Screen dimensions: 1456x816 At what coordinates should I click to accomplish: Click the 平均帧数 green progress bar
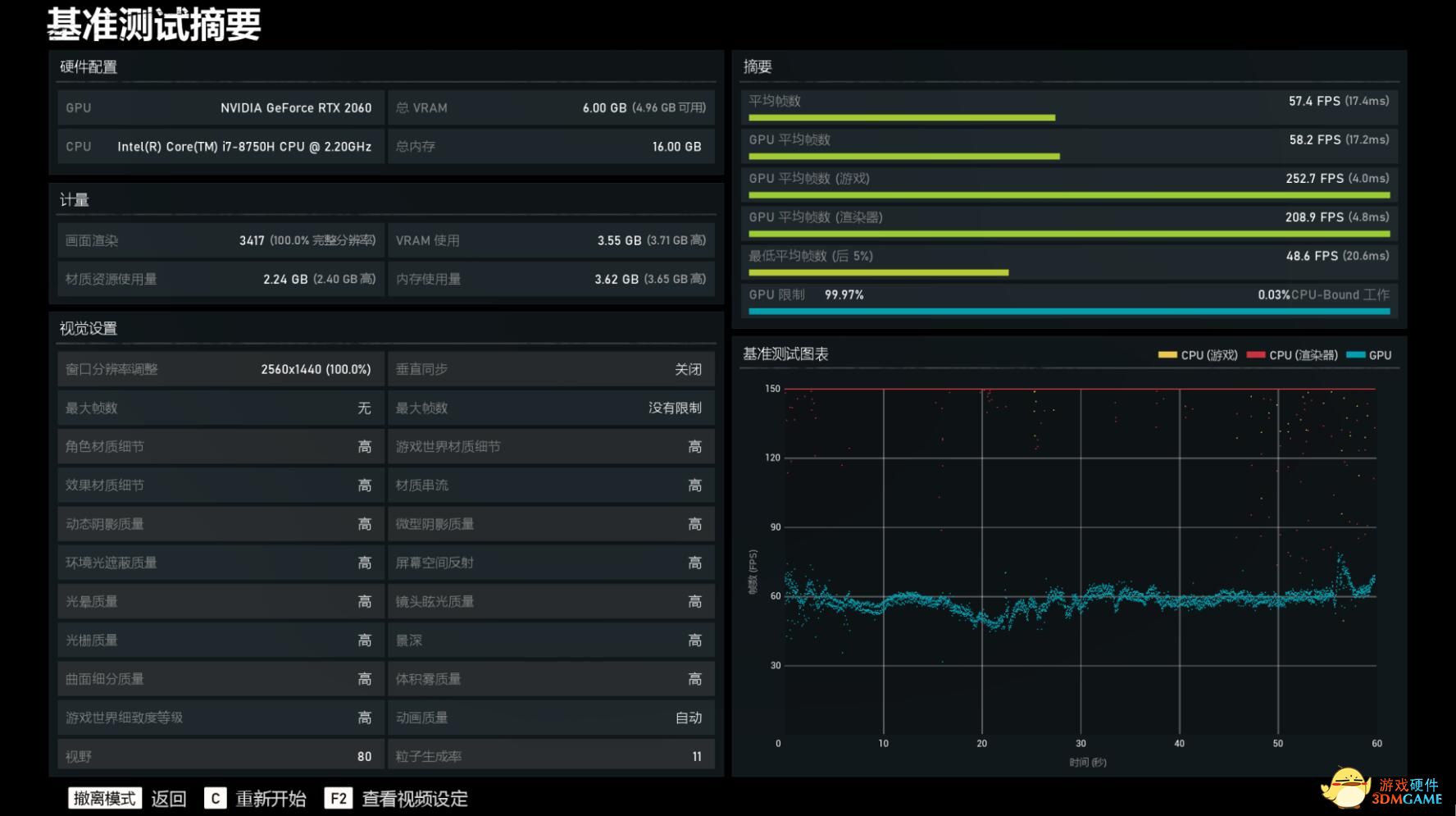(901, 118)
